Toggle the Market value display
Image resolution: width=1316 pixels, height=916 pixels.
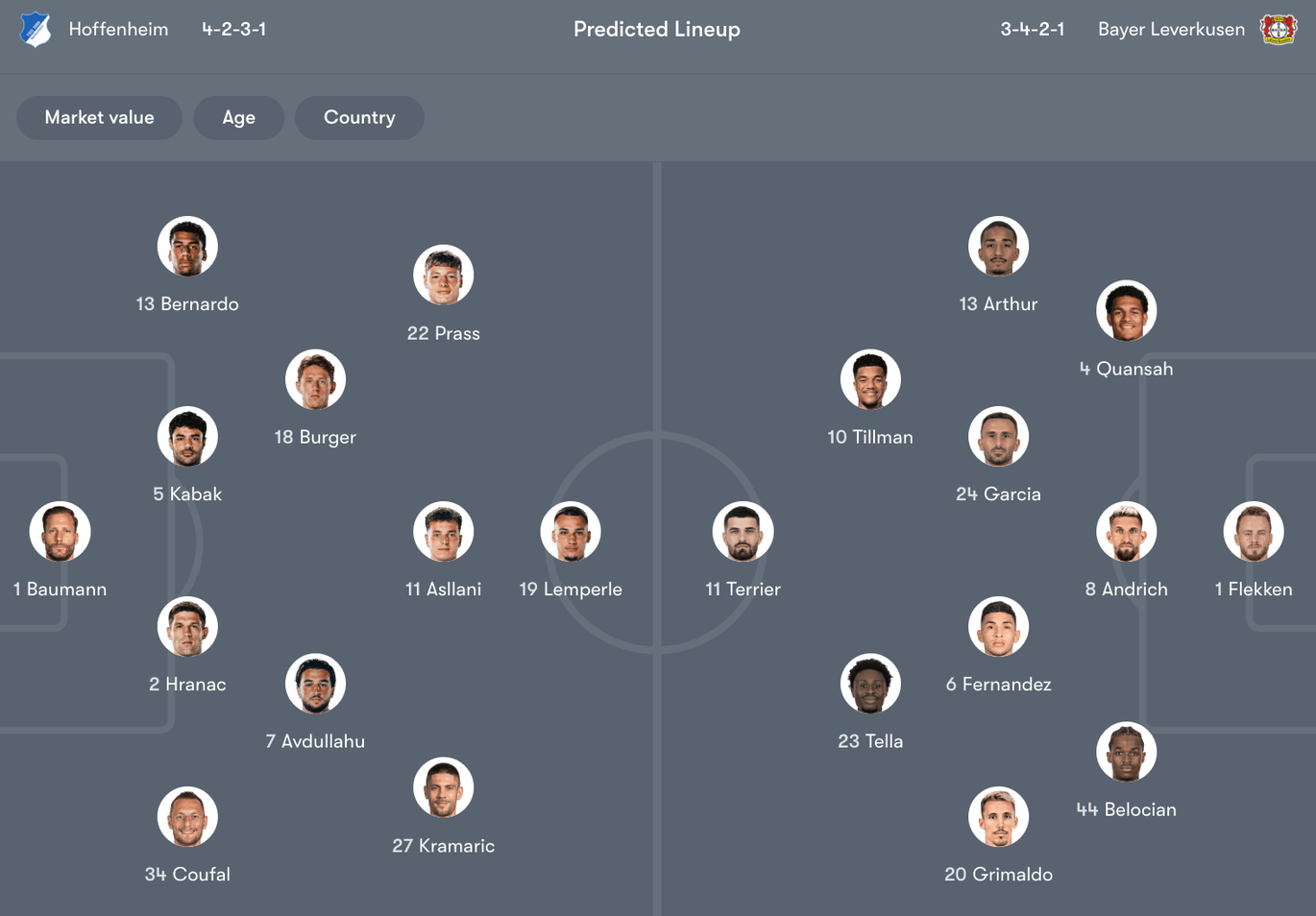(99, 117)
